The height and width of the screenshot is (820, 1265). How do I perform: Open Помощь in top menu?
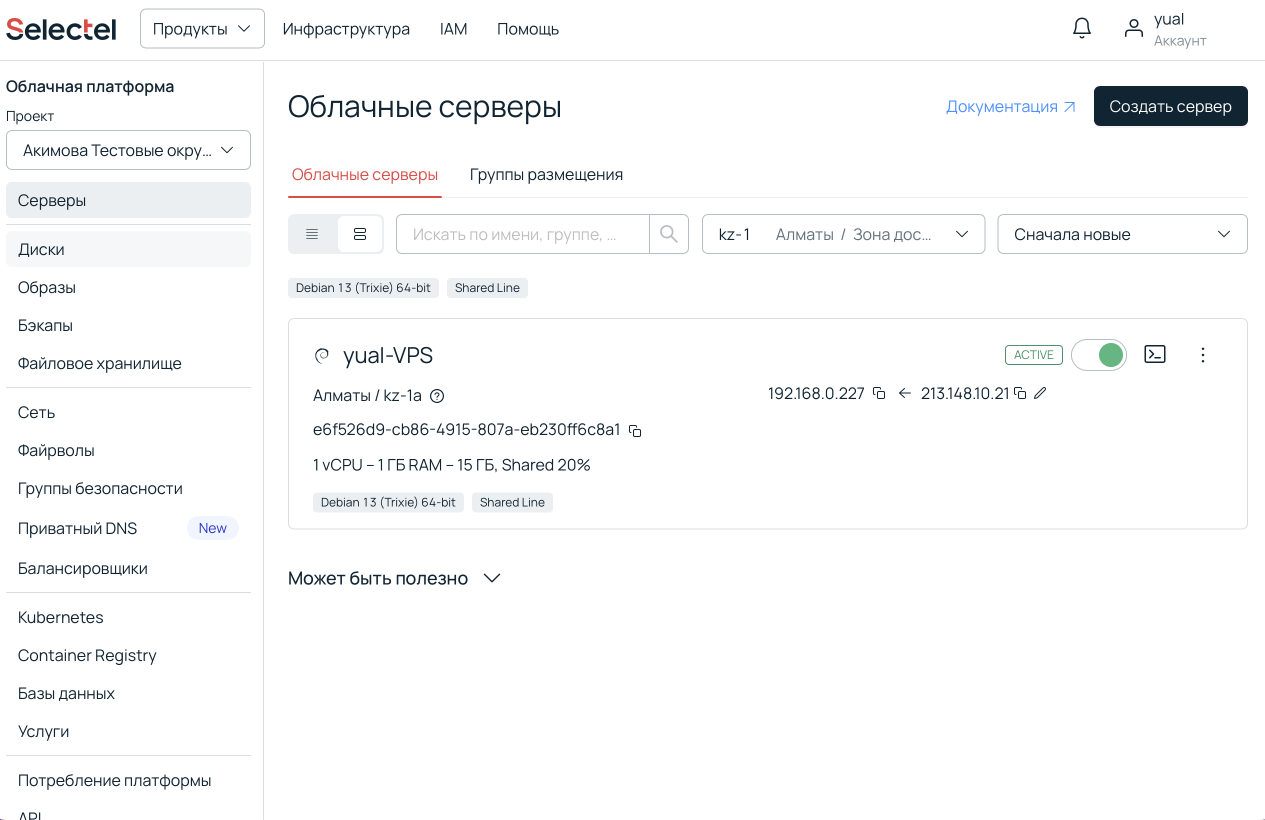click(528, 29)
